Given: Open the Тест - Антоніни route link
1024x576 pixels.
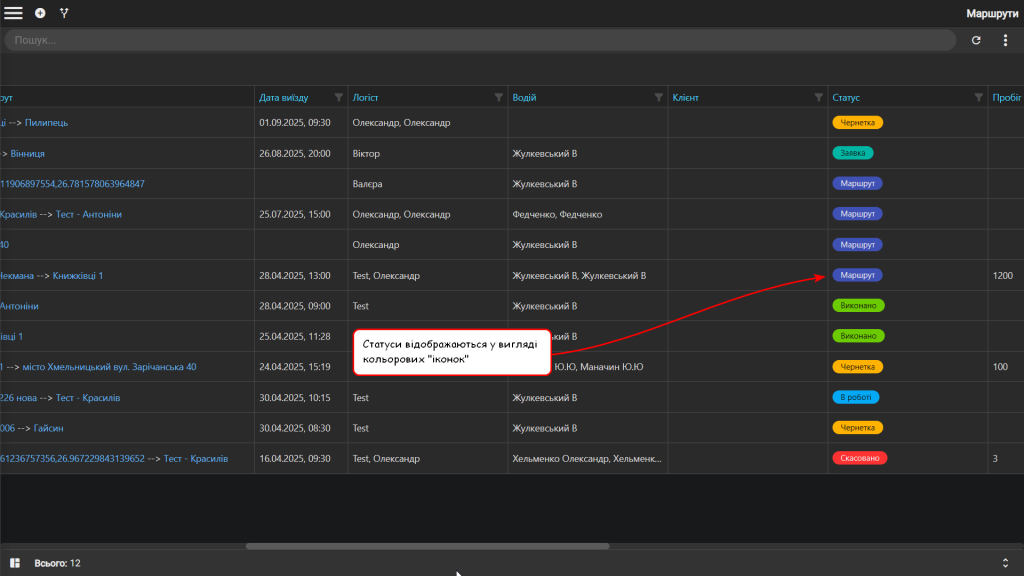Looking at the screenshot, I should pyautogui.click(x=89, y=214).
